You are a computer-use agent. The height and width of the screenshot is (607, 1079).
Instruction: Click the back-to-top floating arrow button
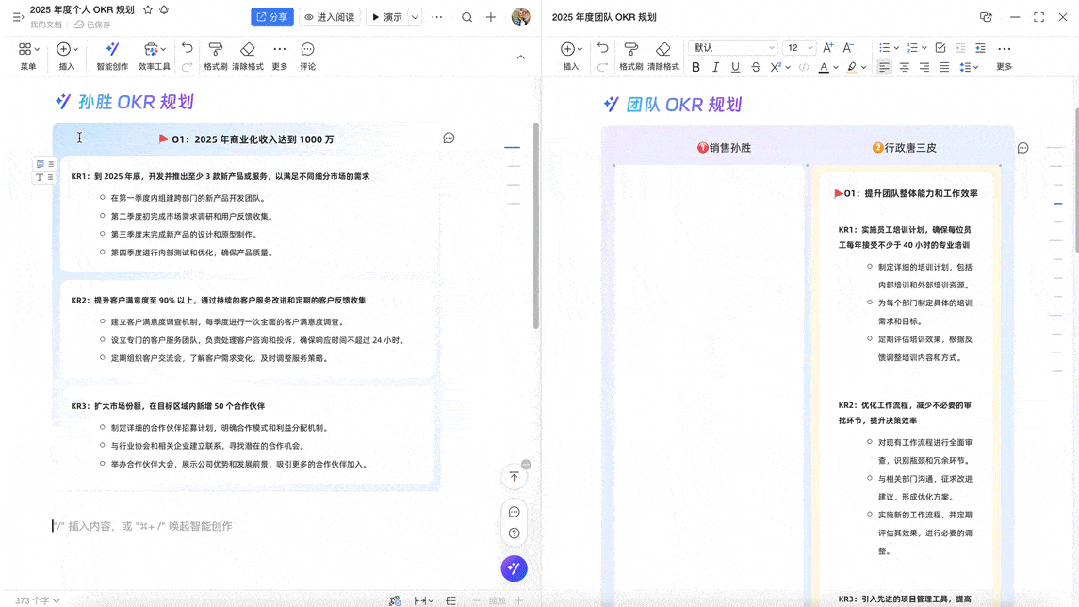pos(514,477)
